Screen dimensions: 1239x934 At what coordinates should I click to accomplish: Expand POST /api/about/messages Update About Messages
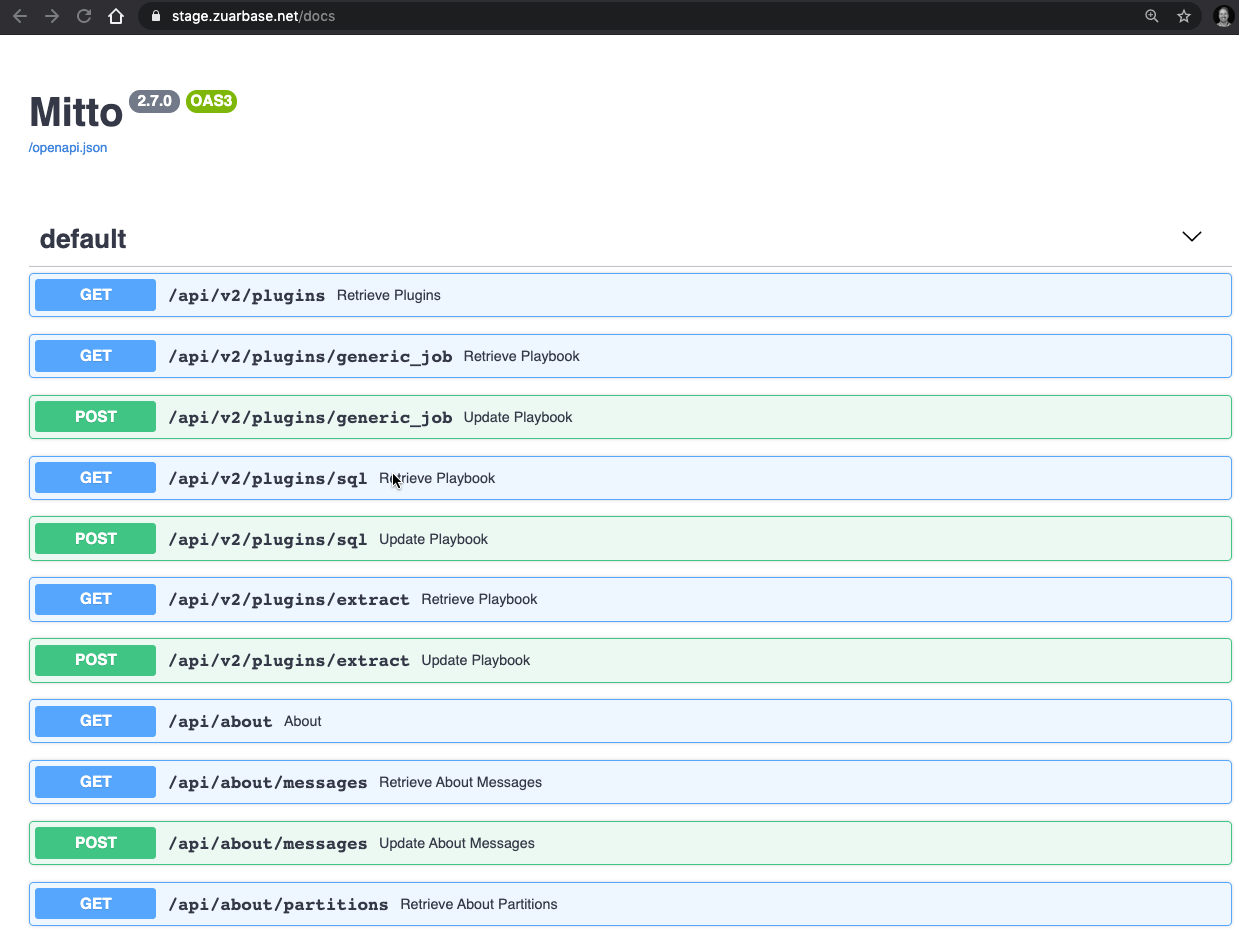(630, 843)
